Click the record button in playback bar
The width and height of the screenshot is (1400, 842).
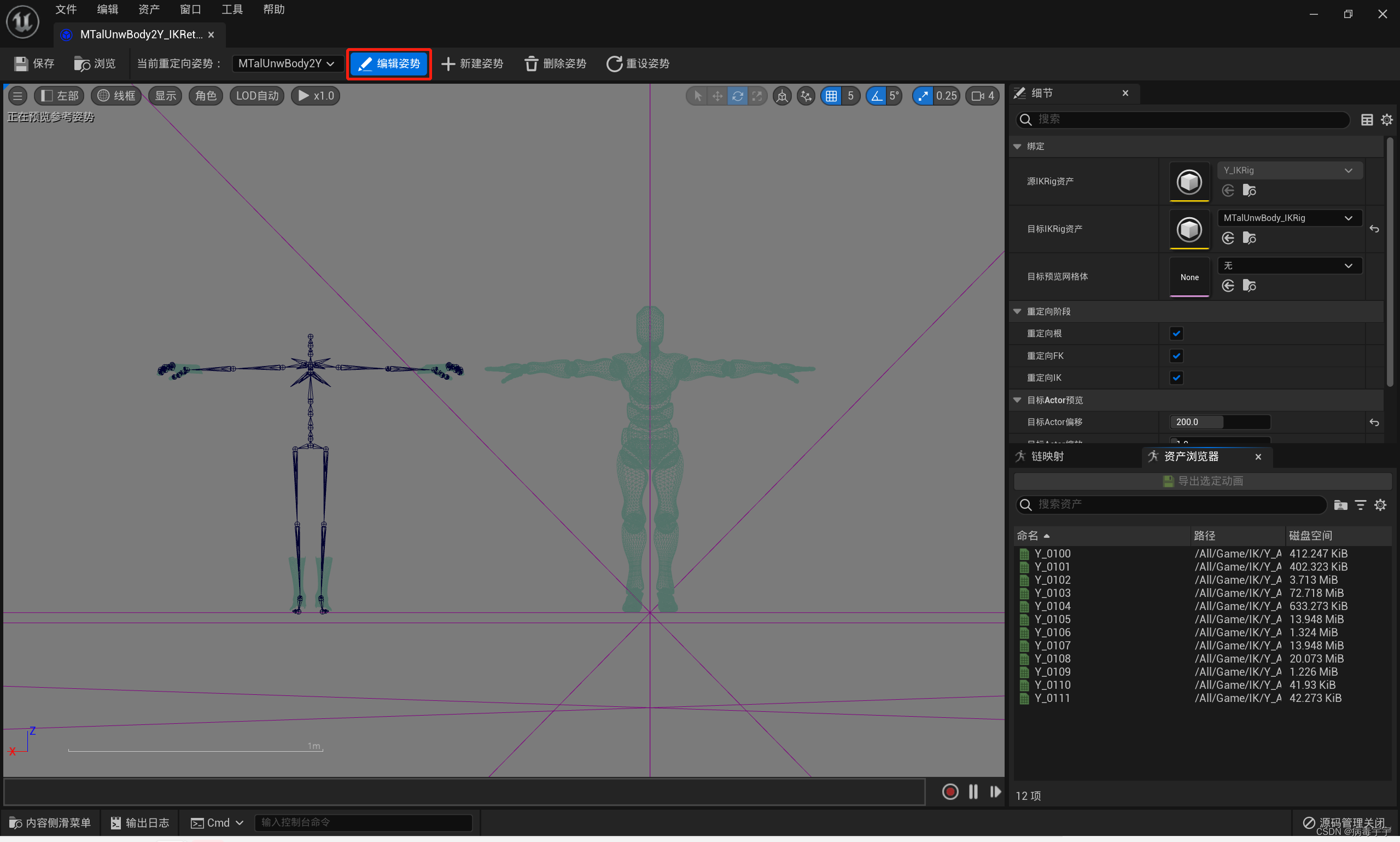[950, 792]
